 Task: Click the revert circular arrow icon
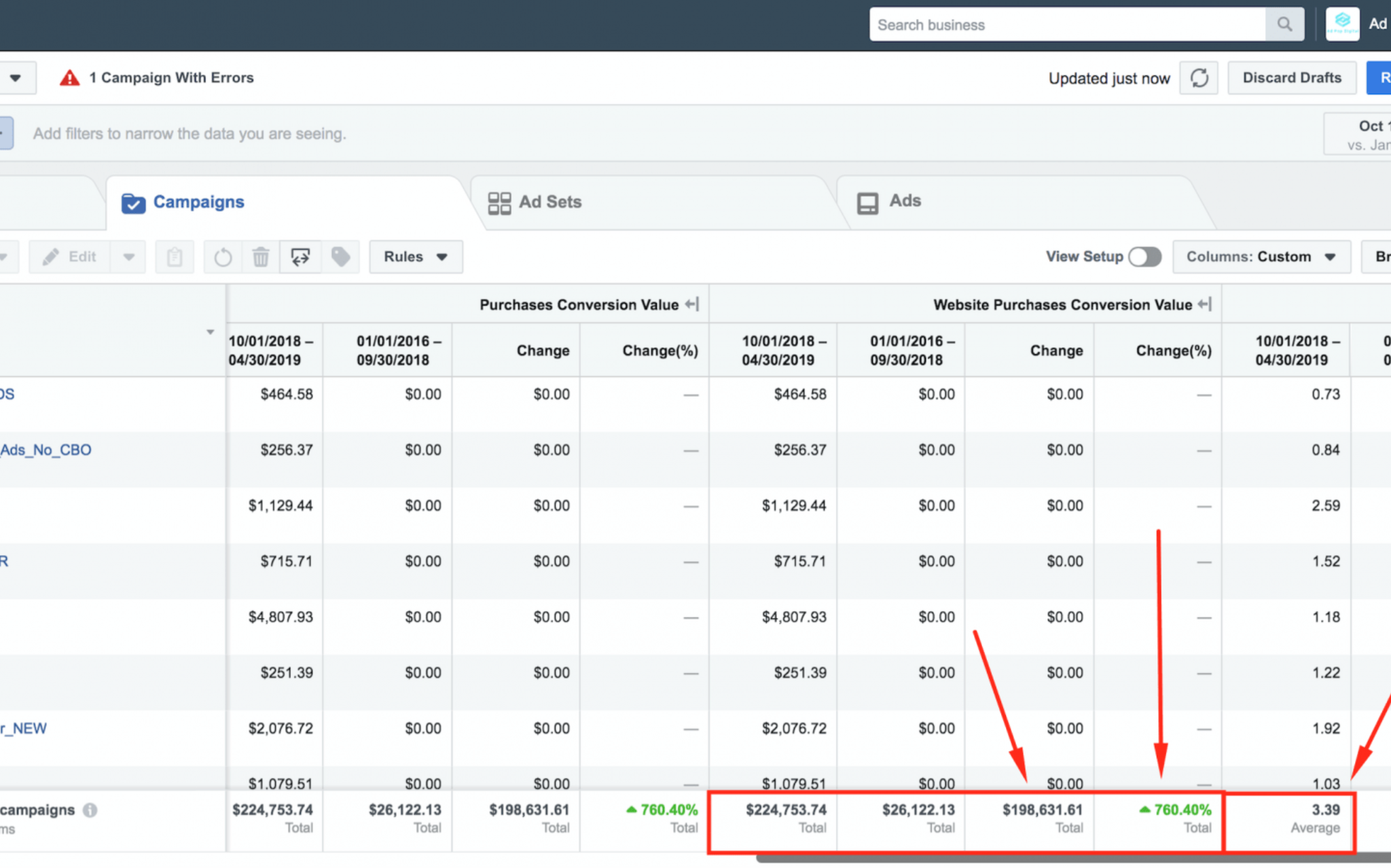pos(223,257)
